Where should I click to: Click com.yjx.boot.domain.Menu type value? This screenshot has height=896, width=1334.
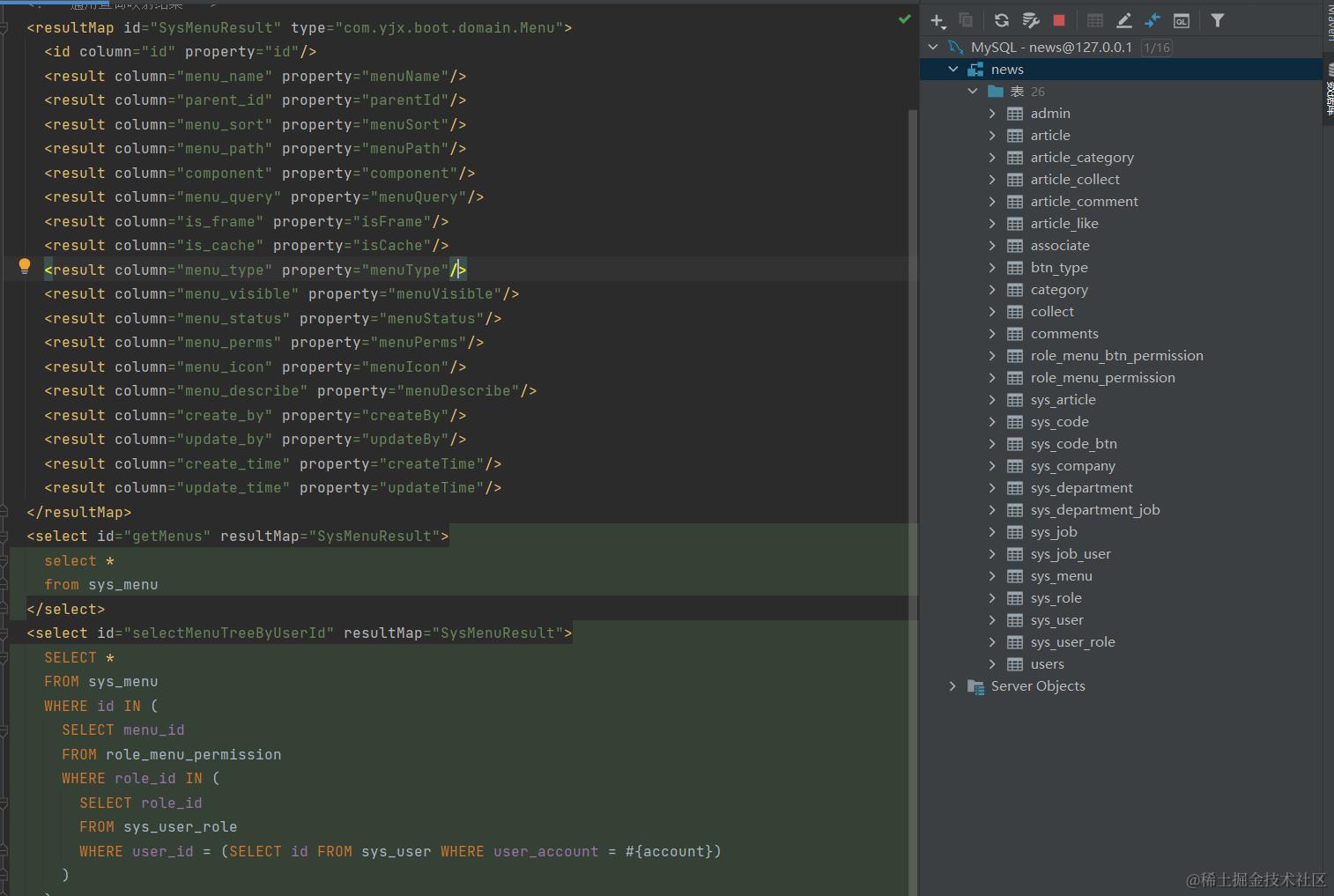[x=448, y=28]
